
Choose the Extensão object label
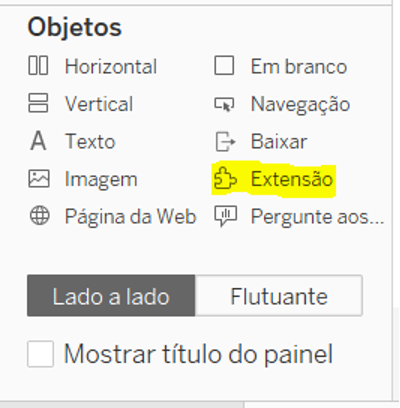(292, 179)
